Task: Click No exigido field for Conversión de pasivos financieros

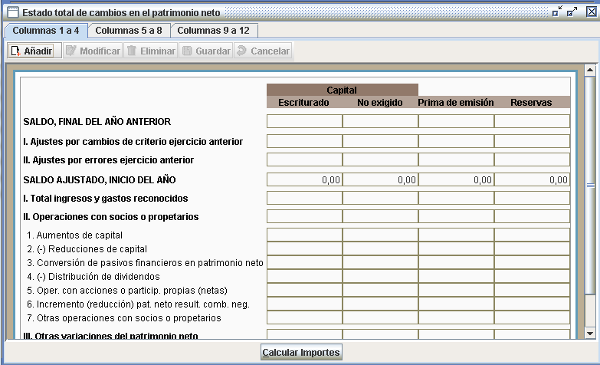Action: [380, 262]
